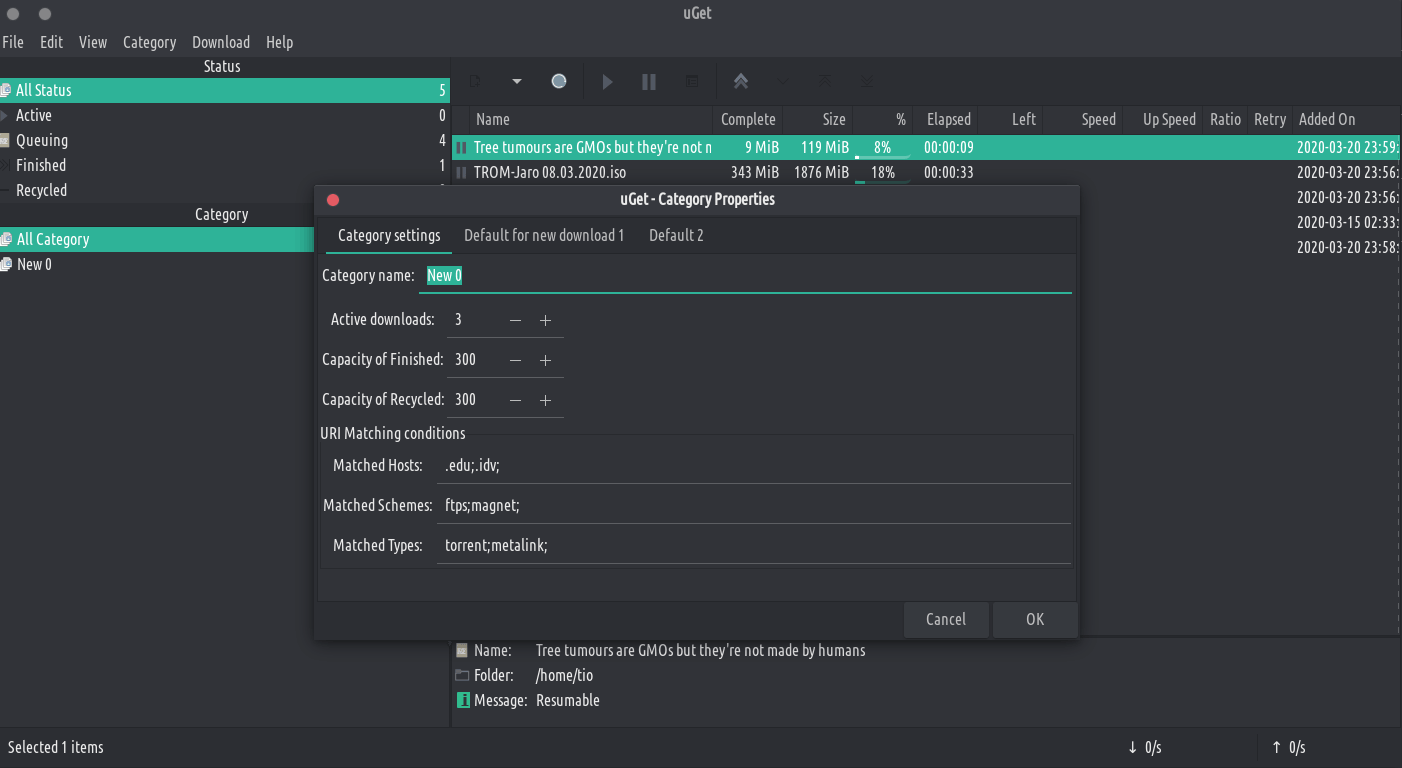Click the Capacity of Finished value field

click(474, 360)
